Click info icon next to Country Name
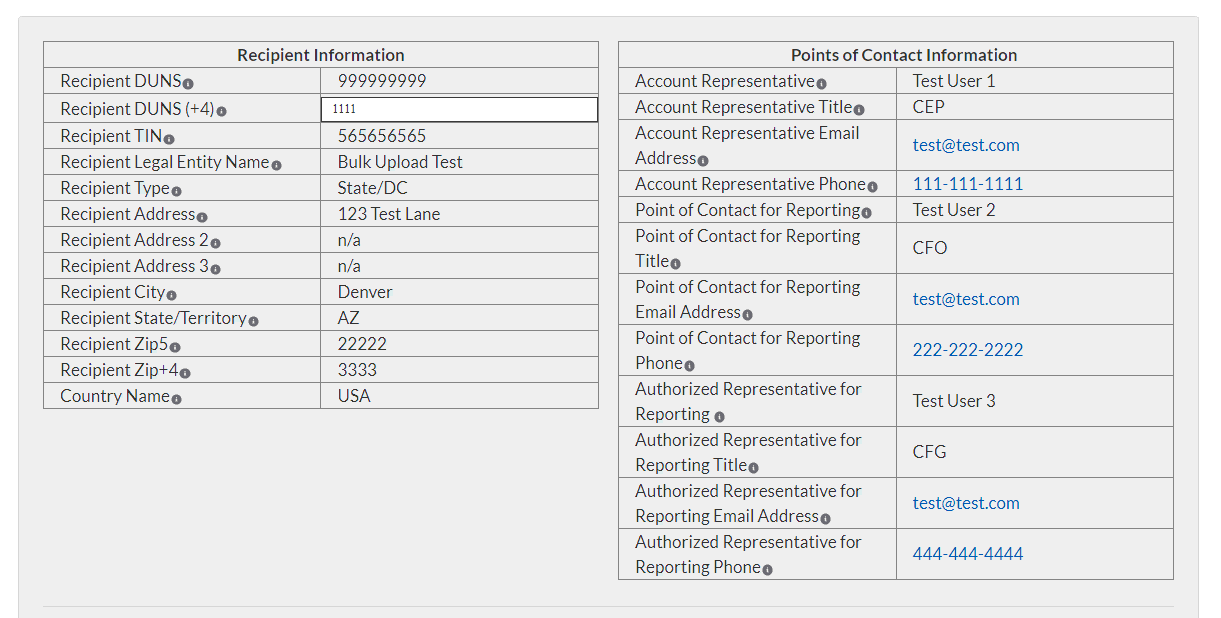1221x618 pixels. [x=177, y=399]
